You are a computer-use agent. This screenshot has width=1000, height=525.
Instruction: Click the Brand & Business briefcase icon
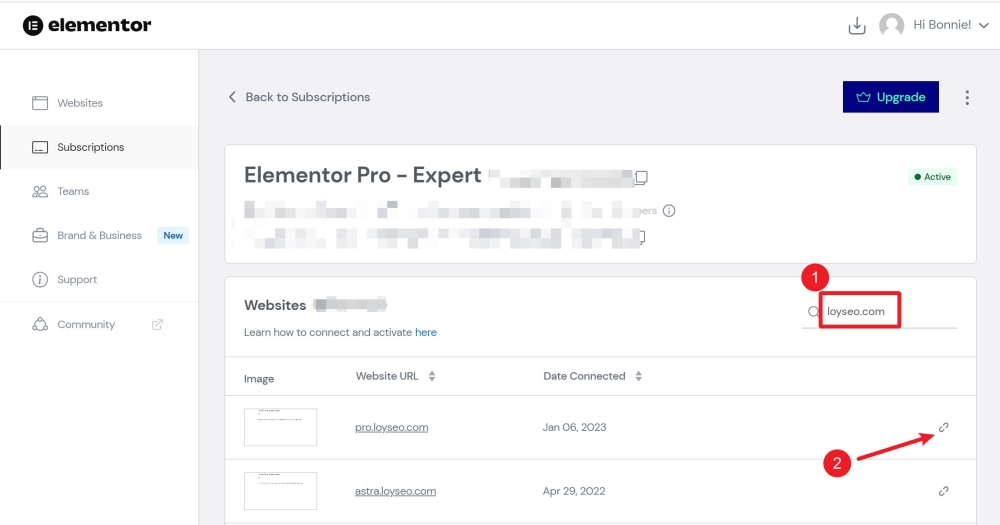tap(40, 235)
